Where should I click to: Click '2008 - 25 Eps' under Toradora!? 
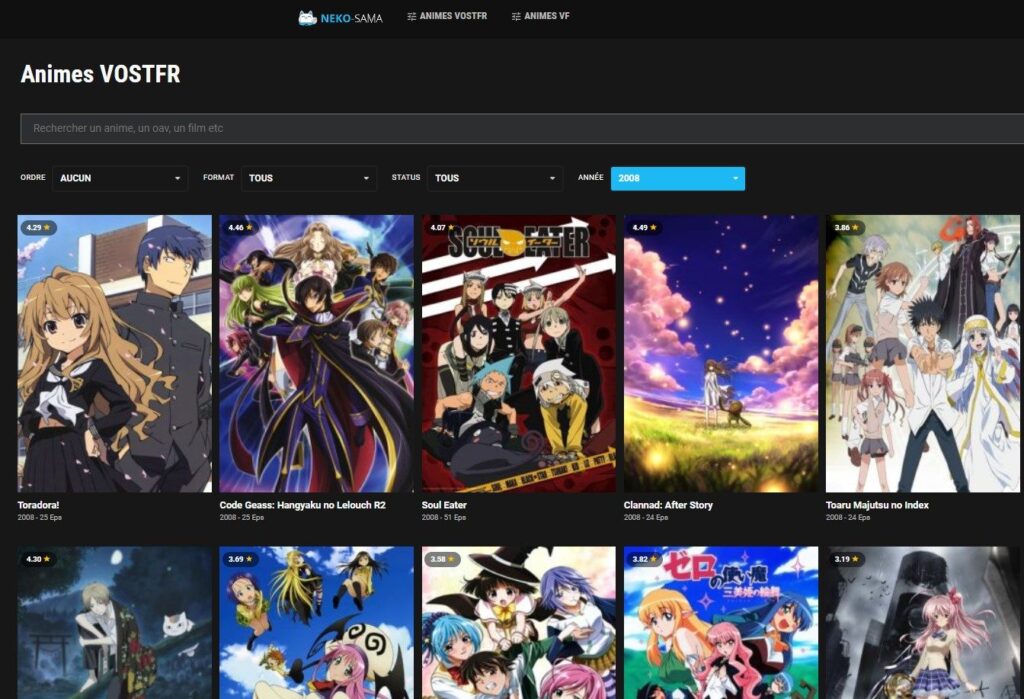[x=40, y=517]
